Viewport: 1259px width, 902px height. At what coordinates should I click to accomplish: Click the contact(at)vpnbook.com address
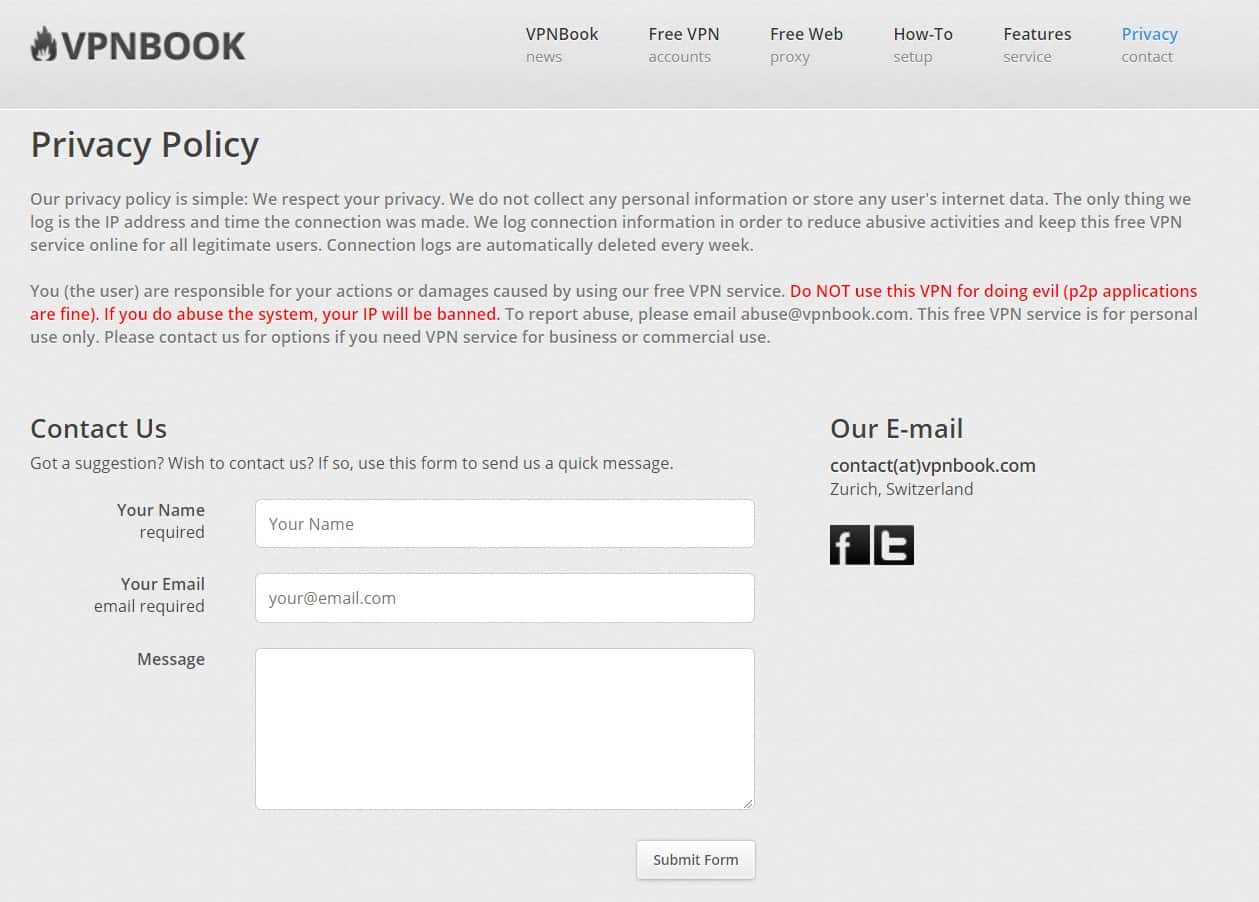pos(933,465)
